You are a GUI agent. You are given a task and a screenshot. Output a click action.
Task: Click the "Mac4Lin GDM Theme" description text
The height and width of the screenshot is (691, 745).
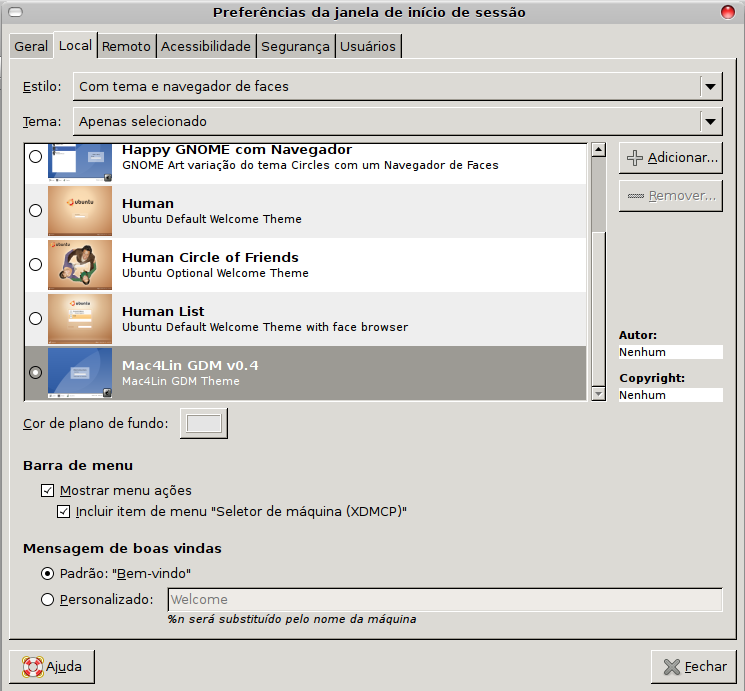point(181,381)
